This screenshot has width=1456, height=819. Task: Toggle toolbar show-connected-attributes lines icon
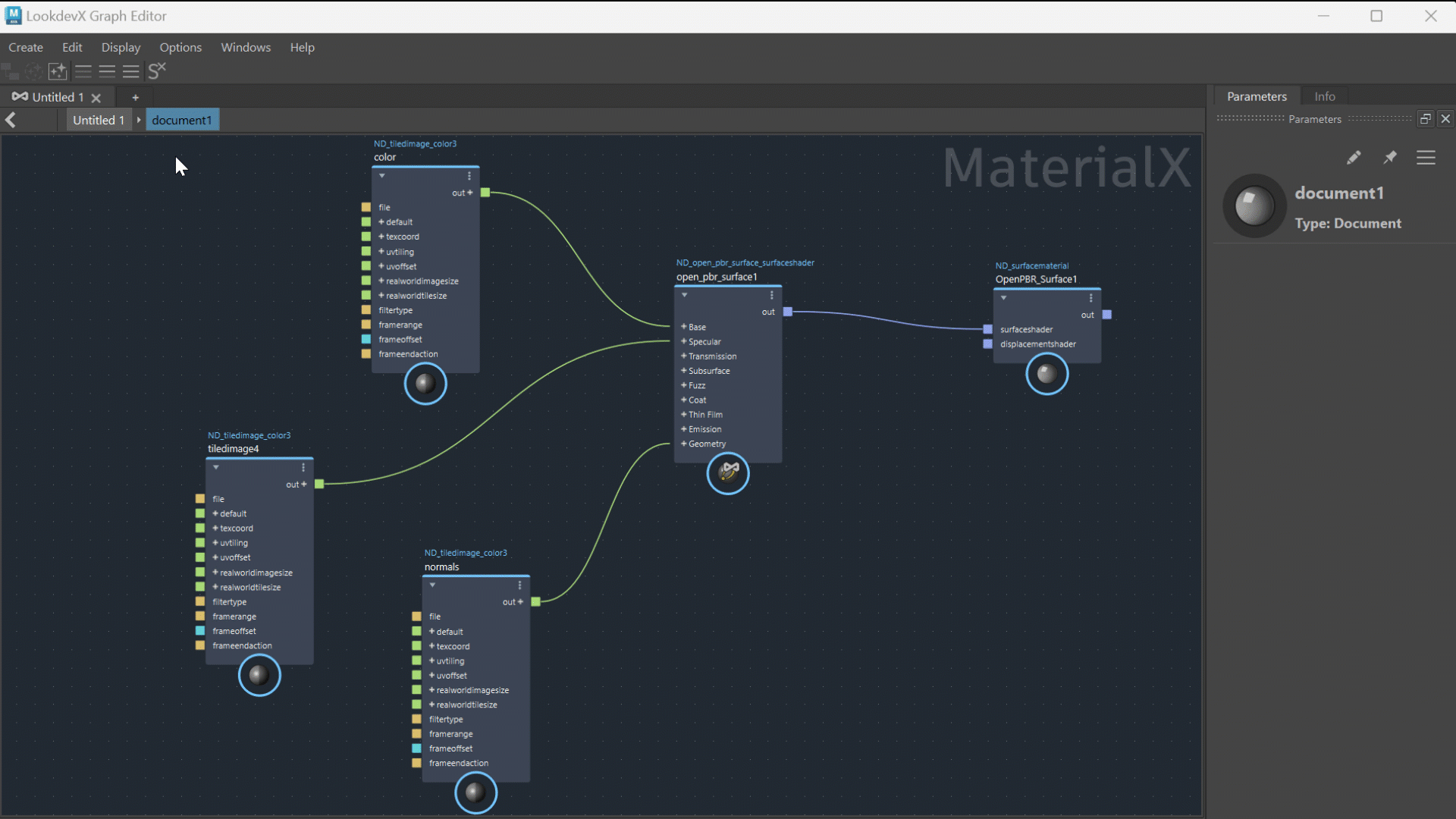point(107,71)
